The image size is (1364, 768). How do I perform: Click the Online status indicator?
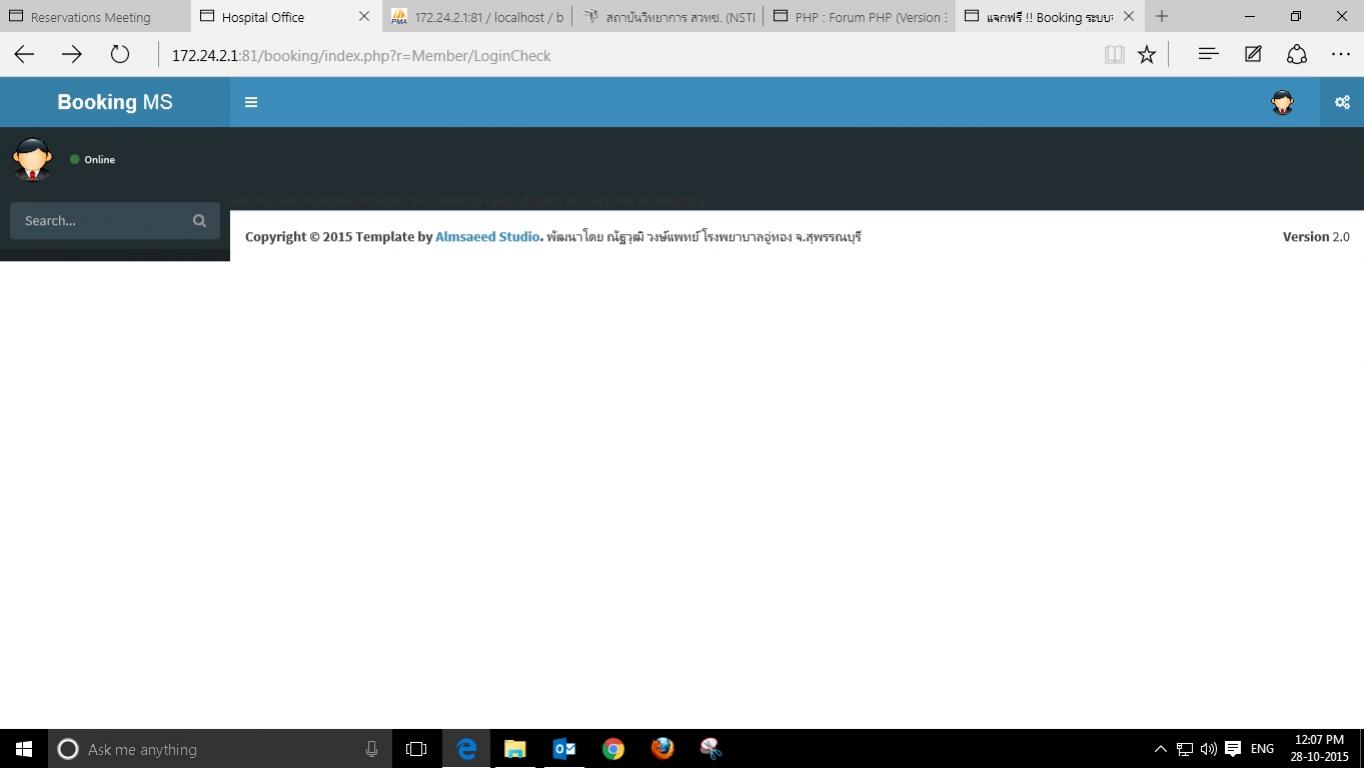click(92, 160)
